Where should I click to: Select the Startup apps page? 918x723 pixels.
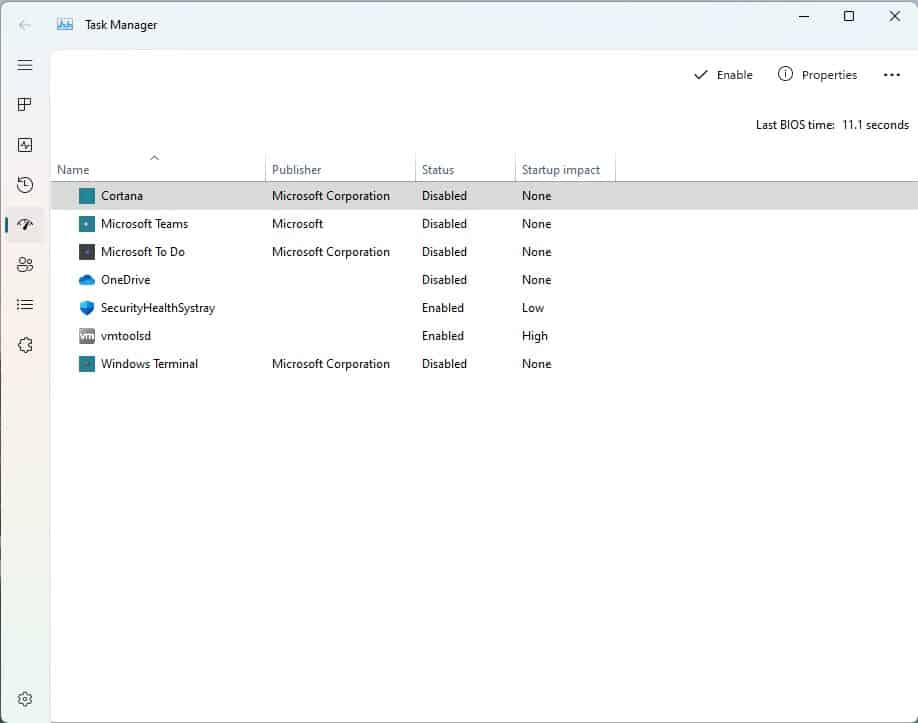pos(24,224)
